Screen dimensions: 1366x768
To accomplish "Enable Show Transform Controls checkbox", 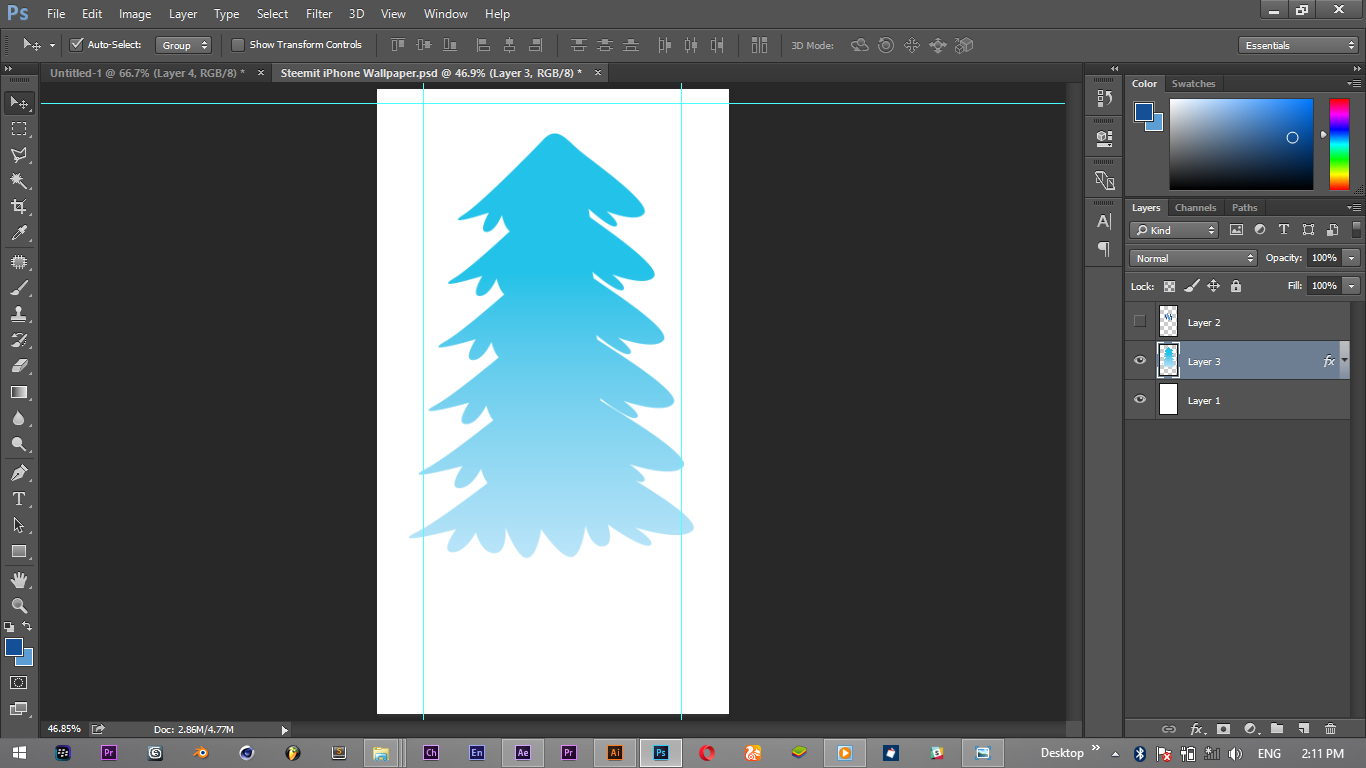I will (x=238, y=45).
